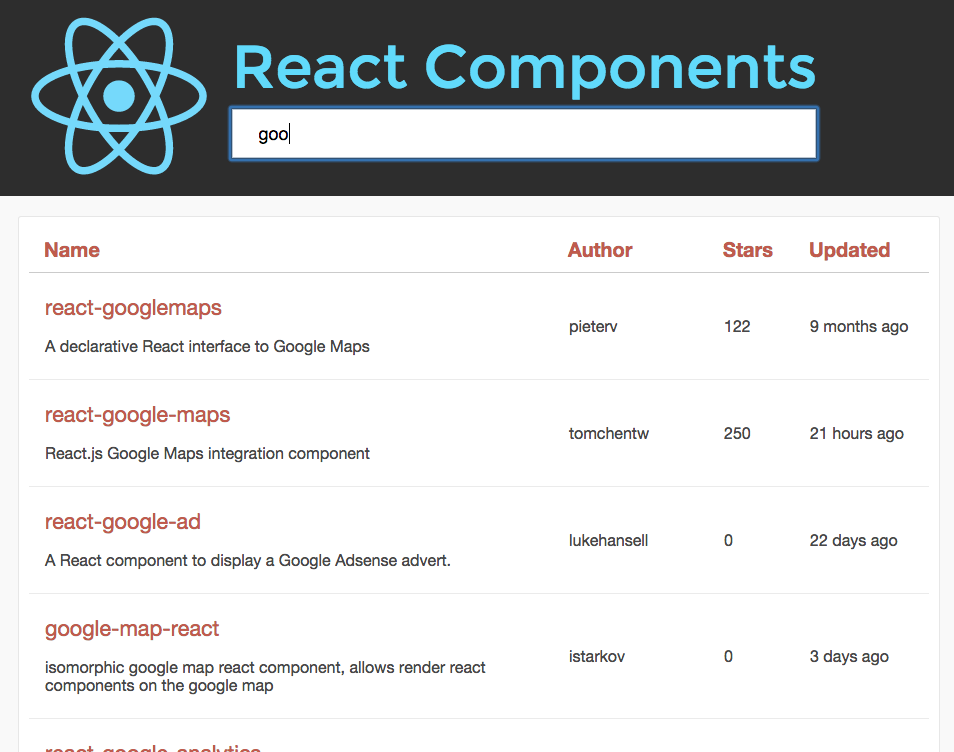Select author name istarkov
Viewport: 954px width, 752px height.
pos(597,656)
